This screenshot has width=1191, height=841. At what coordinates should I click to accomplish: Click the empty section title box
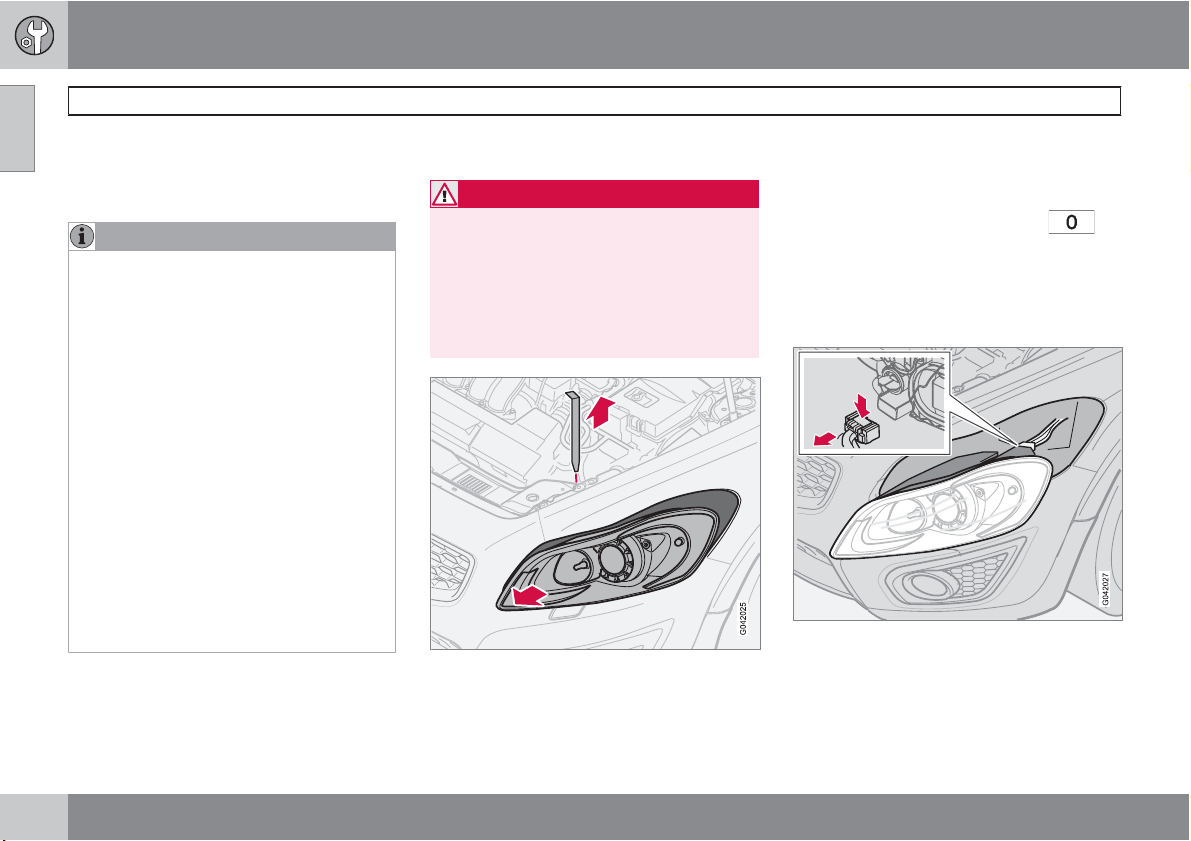click(594, 101)
